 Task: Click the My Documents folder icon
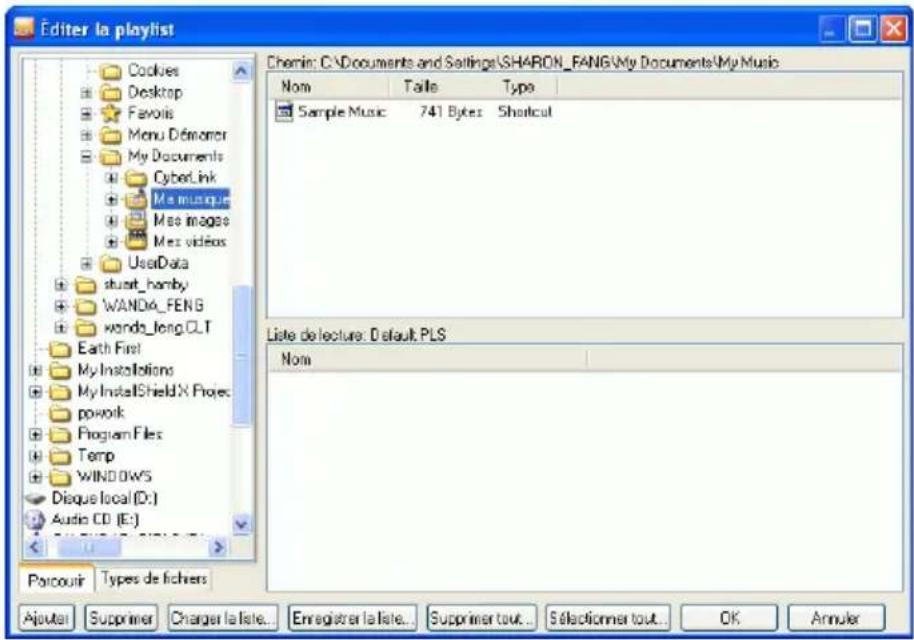click(111, 157)
